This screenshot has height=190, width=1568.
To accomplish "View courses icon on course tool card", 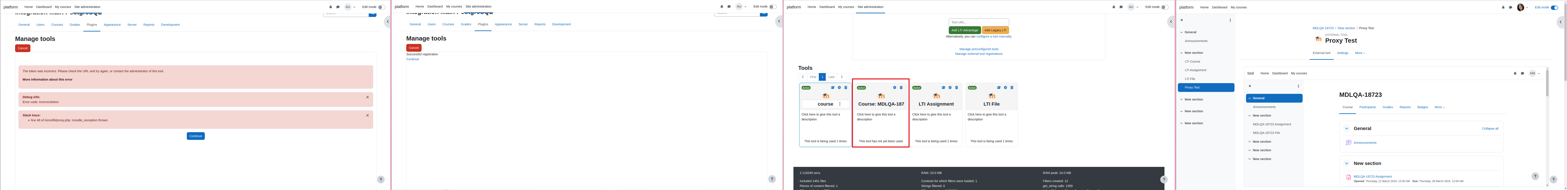I will [x=833, y=87].
